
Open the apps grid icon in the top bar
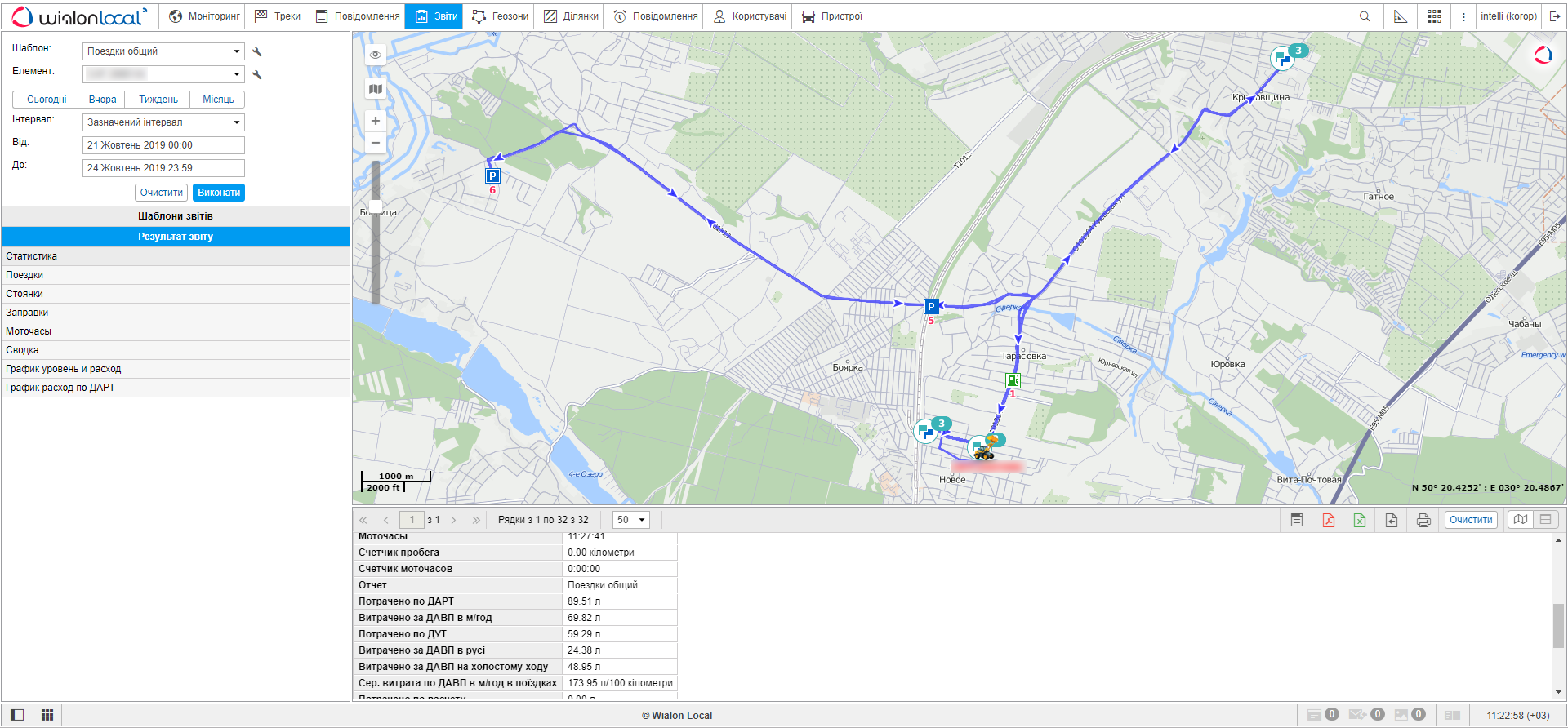tap(1434, 16)
